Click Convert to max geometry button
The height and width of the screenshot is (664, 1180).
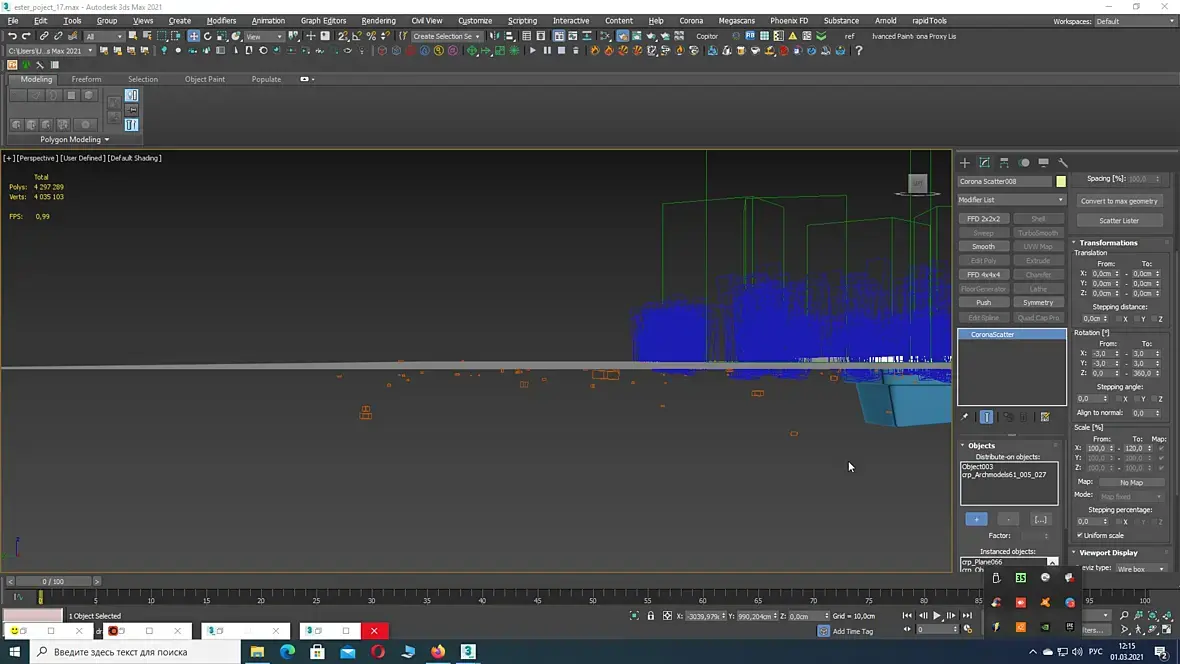tap(1118, 201)
